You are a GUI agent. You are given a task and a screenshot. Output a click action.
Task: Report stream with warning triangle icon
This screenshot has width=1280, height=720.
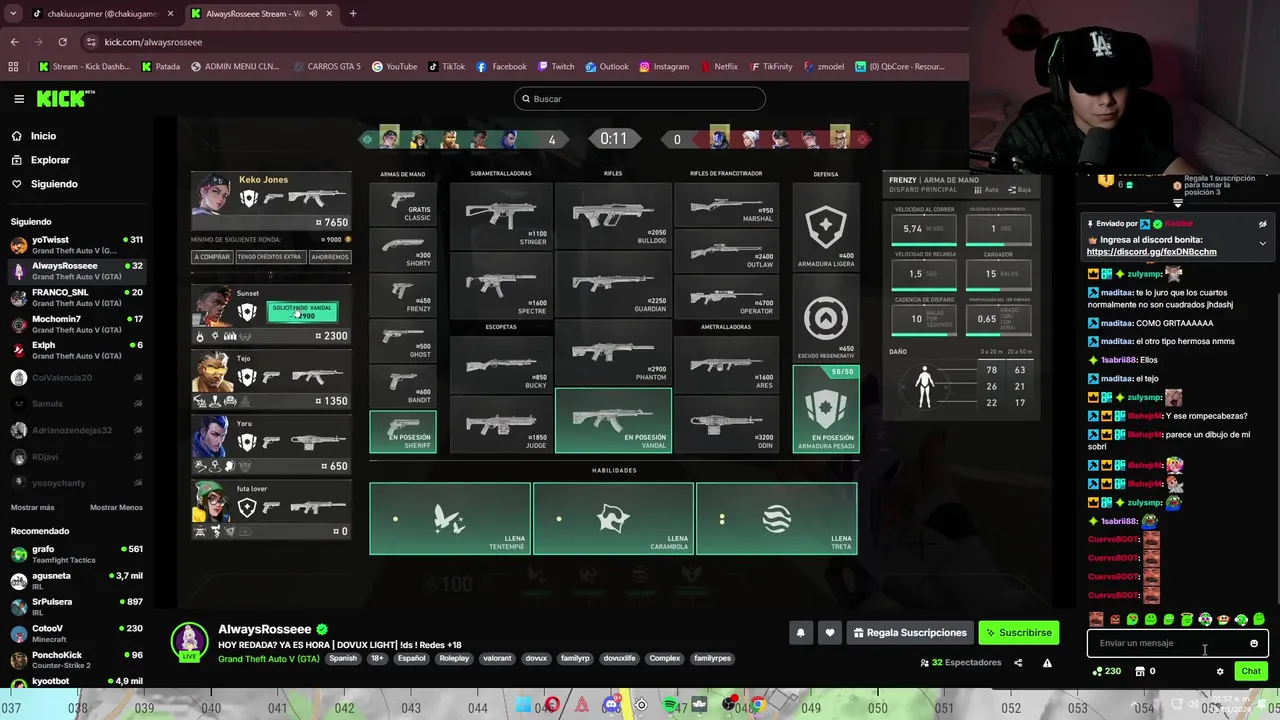click(1047, 662)
